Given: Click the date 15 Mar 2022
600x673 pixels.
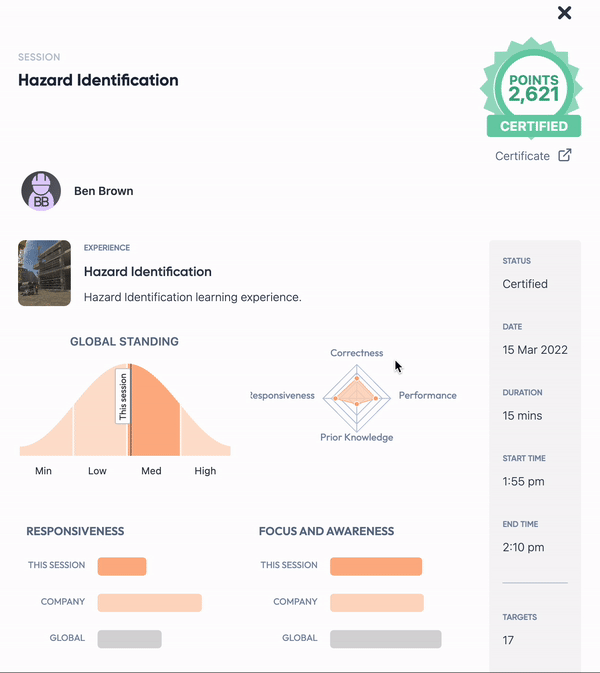Looking at the screenshot, I should (x=535, y=350).
